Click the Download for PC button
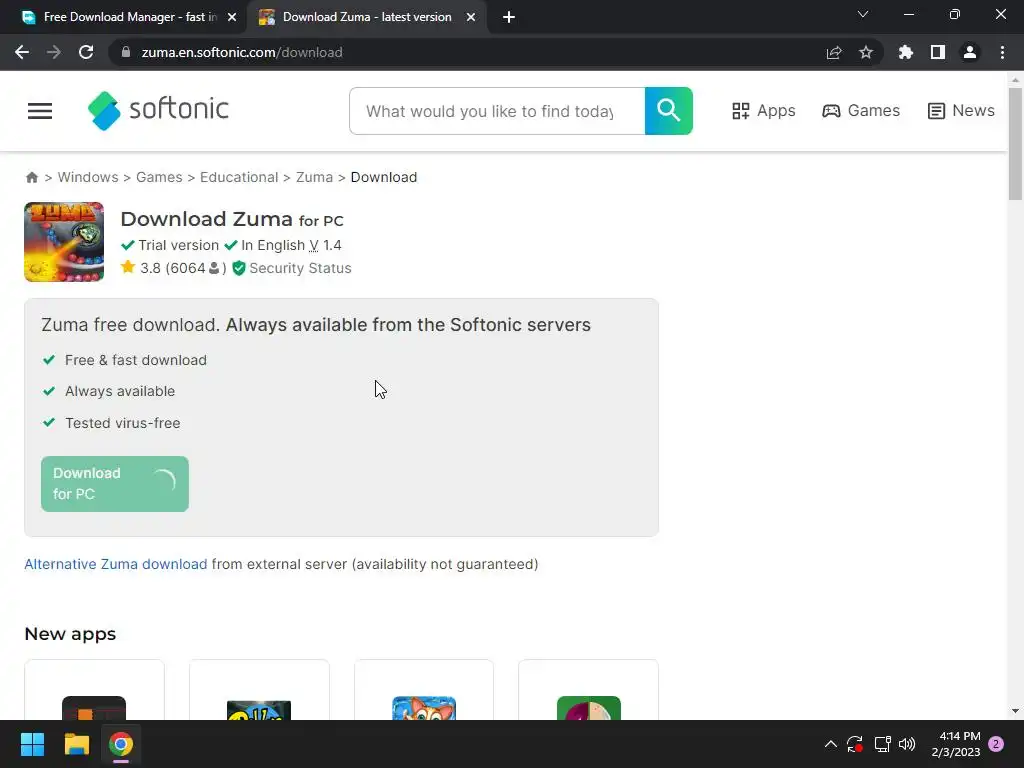 point(115,484)
